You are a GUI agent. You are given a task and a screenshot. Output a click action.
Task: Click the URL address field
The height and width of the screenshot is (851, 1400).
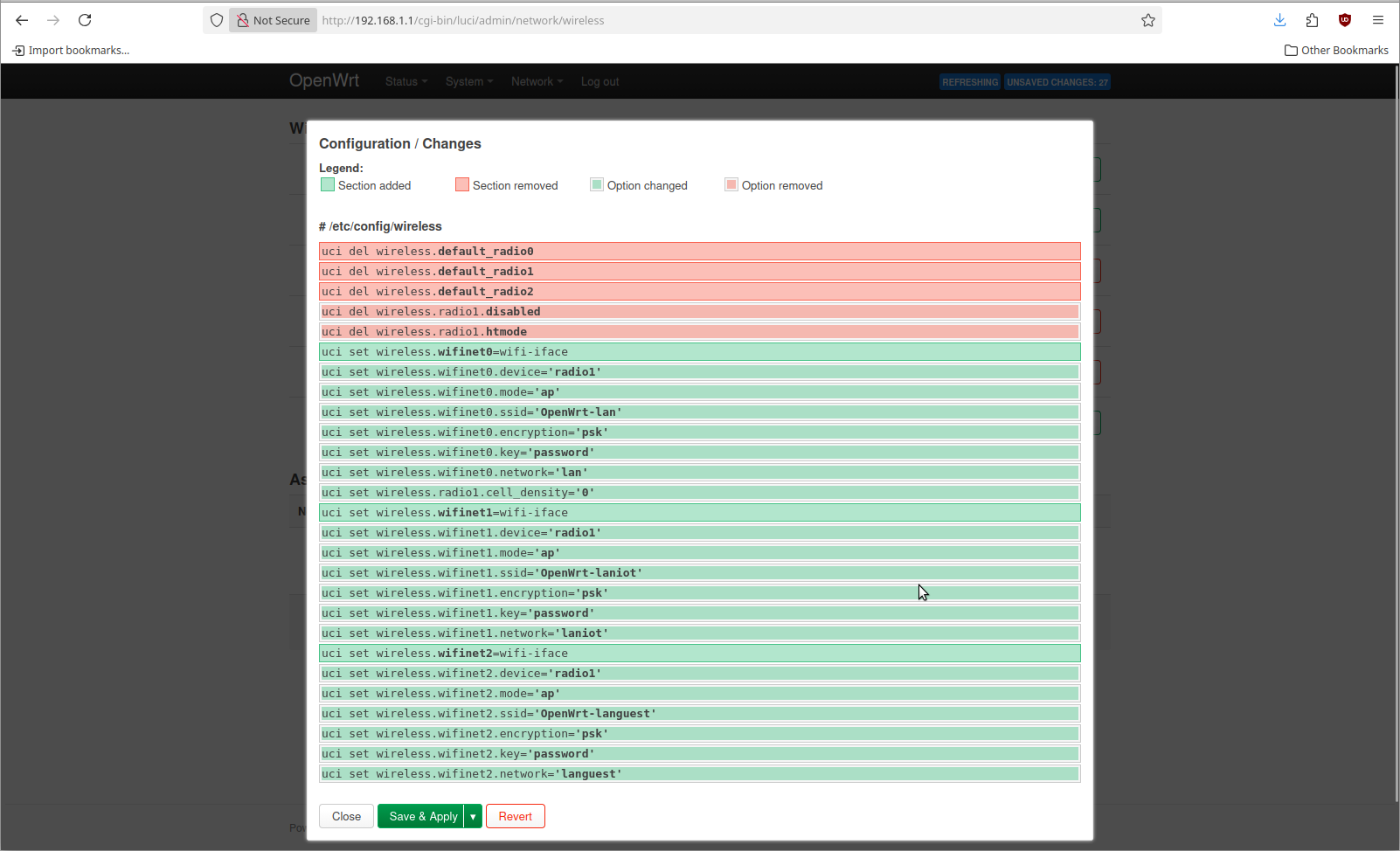pos(699,20)
